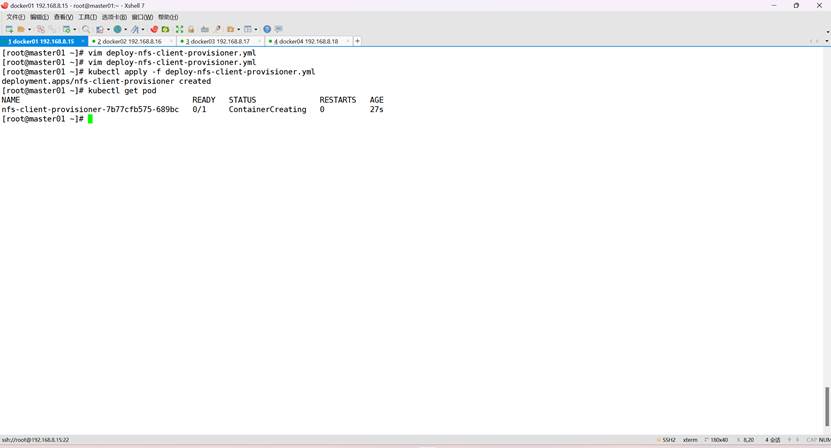Click the highlight pen icon
This screenshot has width=831, height=448.
(218, 29)
